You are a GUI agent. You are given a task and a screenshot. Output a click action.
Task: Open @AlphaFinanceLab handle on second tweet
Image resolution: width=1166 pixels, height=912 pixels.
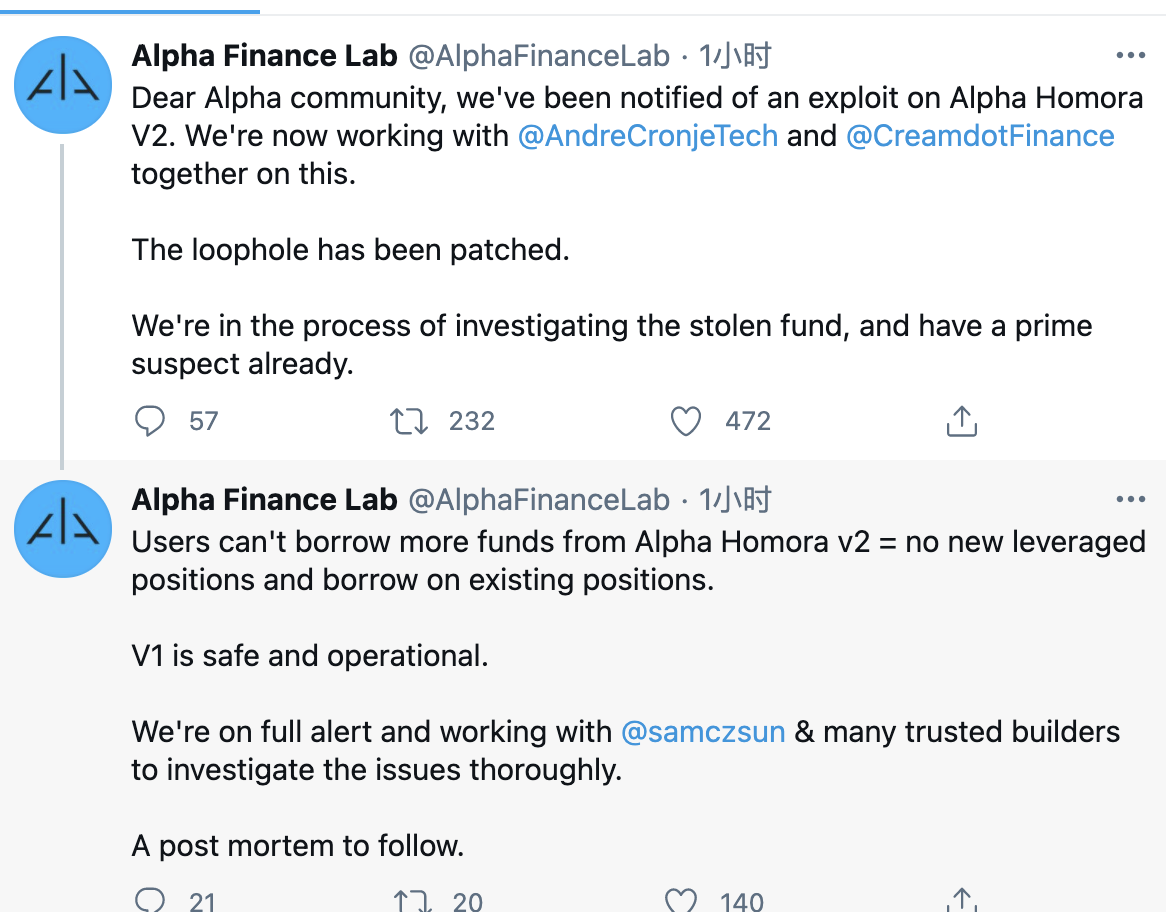coord(539,499)
